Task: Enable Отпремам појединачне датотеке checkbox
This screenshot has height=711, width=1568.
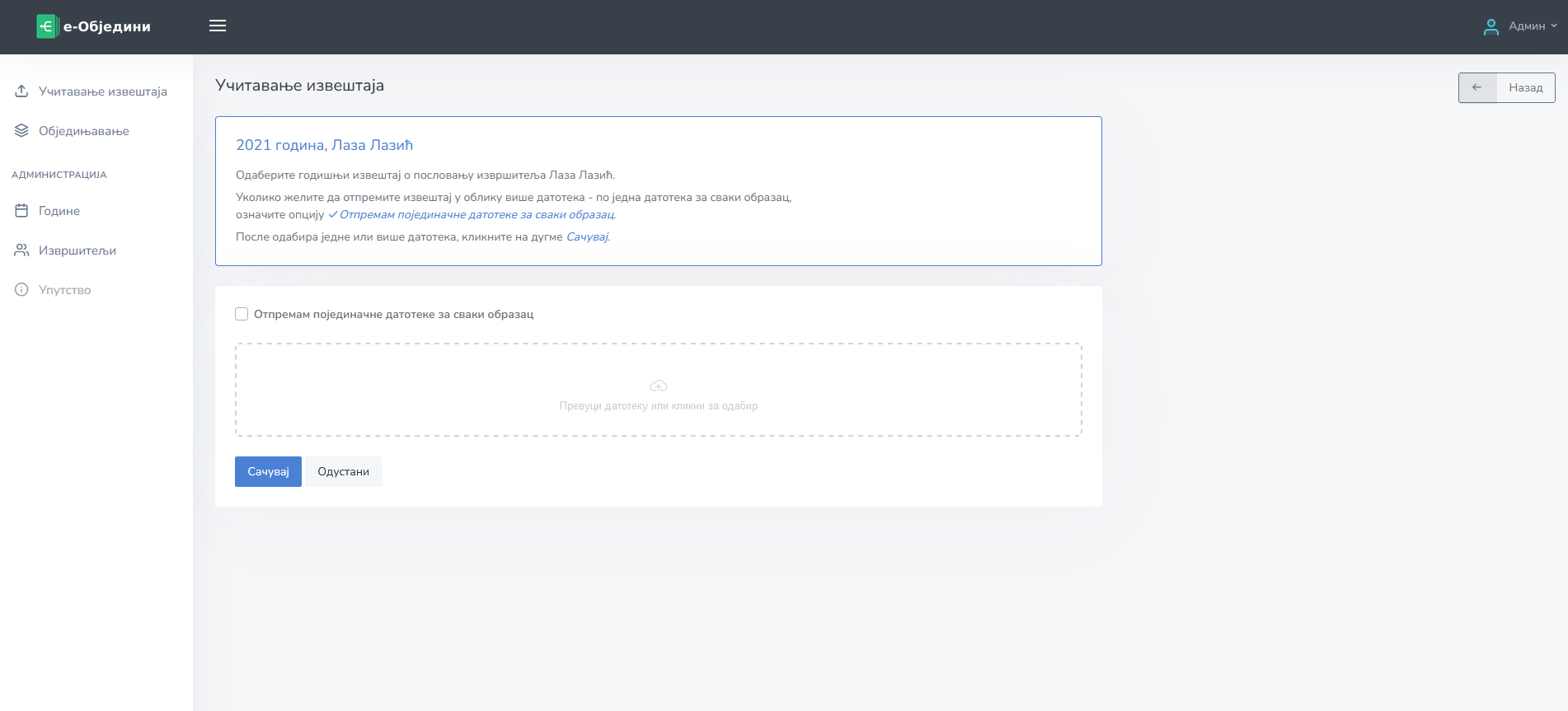Action: tap(242, 314)
